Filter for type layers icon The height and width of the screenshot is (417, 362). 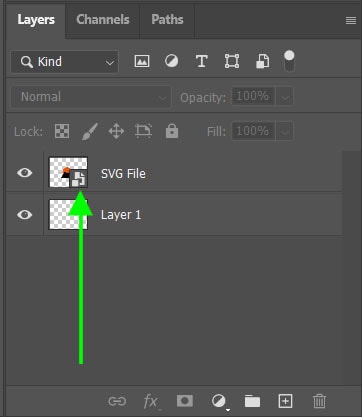pyautogui.click(x=202, y=61)
